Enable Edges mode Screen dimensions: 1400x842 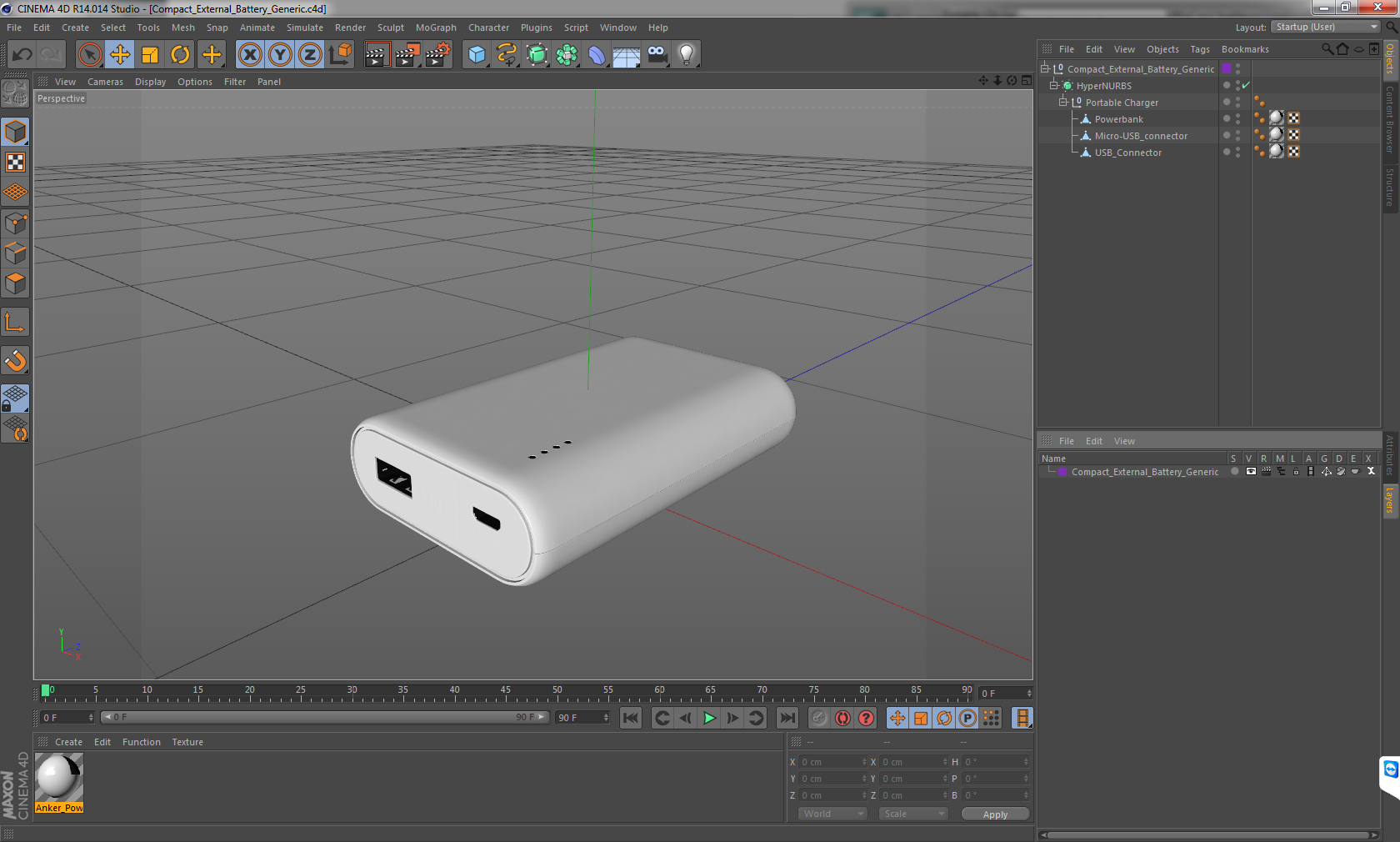15,253
